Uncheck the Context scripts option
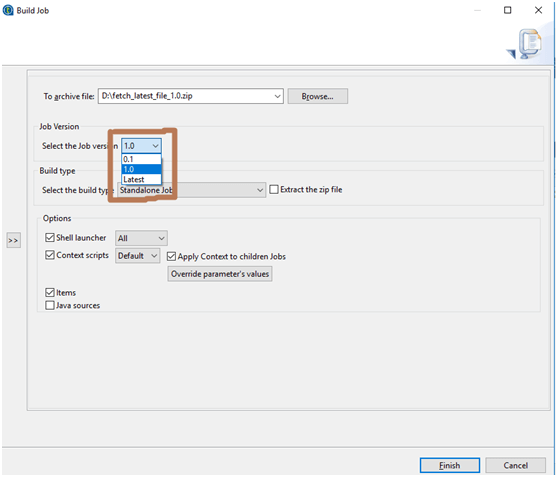Screen dimensions: 558x477 [x=50, y=255]
